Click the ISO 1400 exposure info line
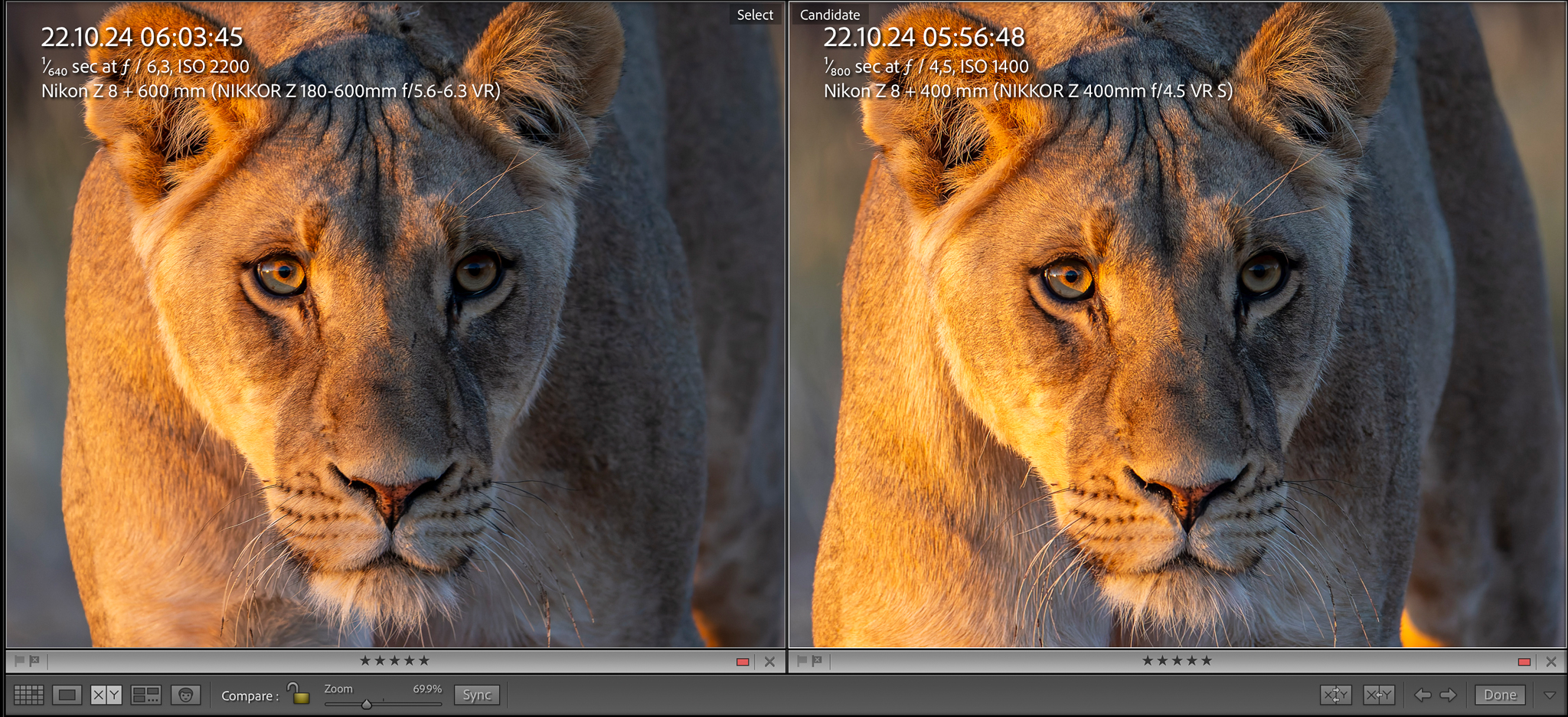The height and width of the screenshot is (717, 1568). click(x=926, y=67)
